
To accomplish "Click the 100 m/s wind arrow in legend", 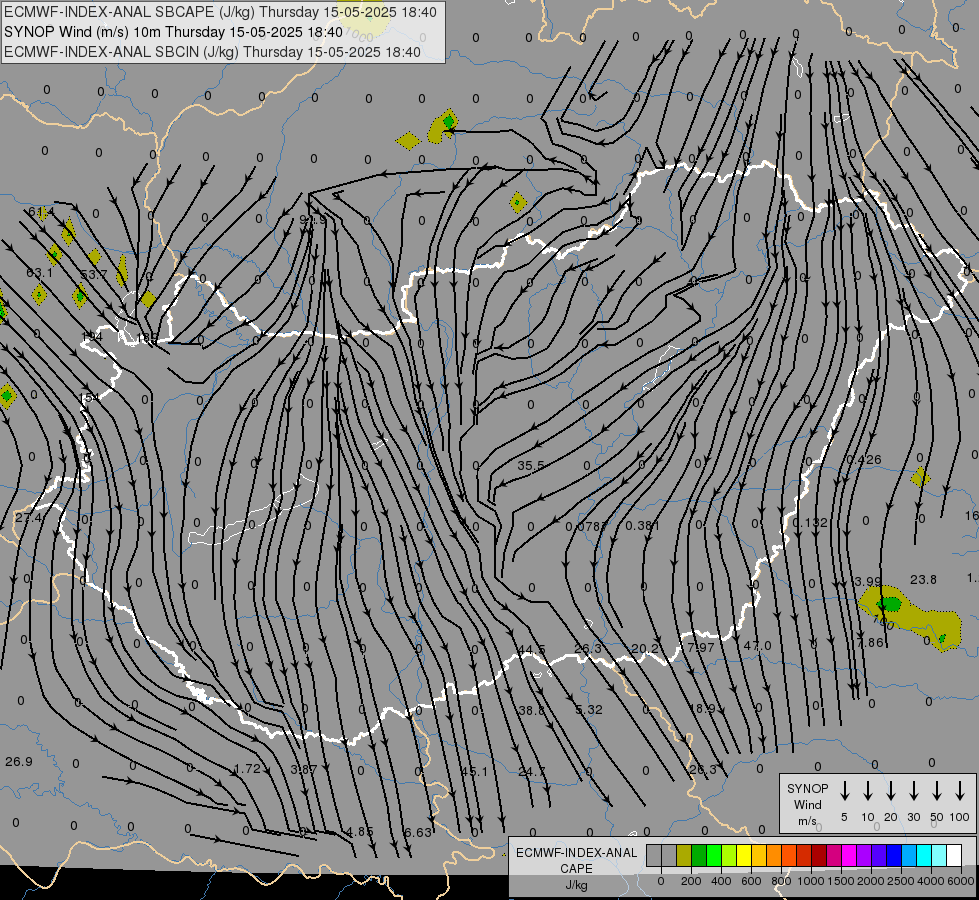I will point(960,791).
